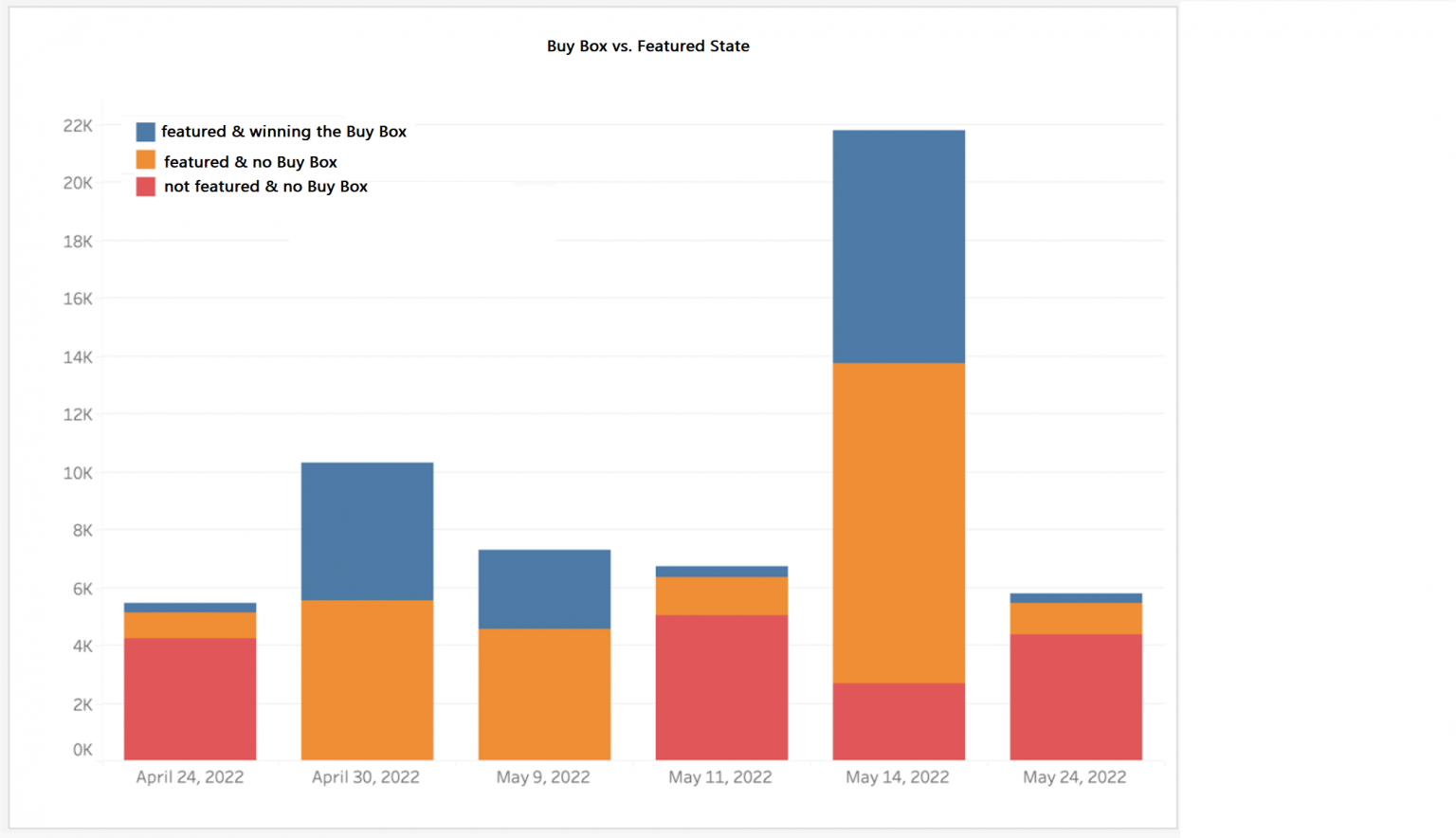Click the orange bar segment for April 30, 2022

pos(367,680)
